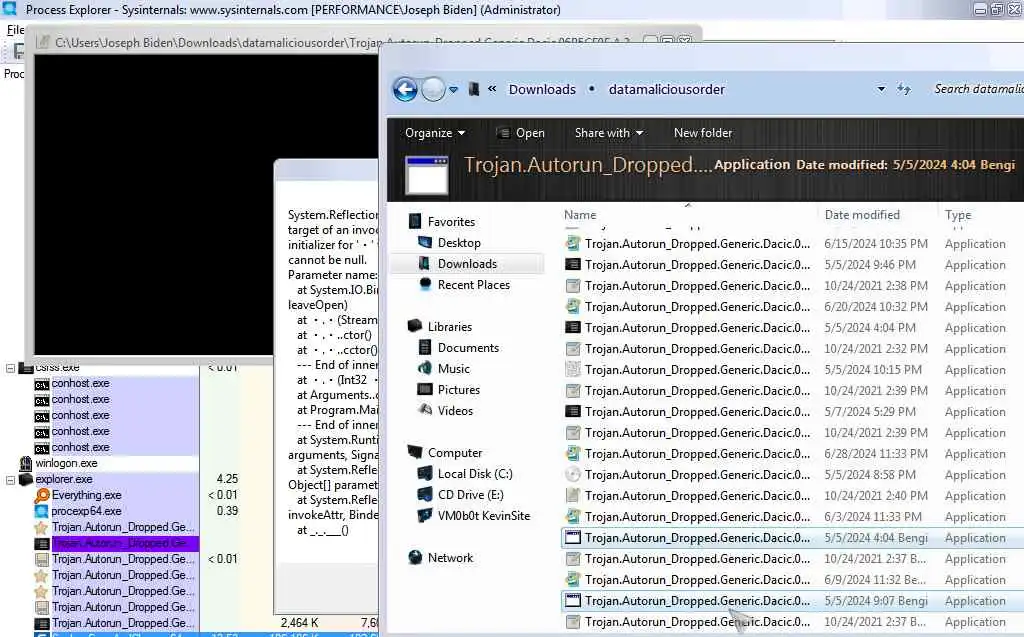
Task: Click the Open toolbar button
Action: tap(520, 133)
